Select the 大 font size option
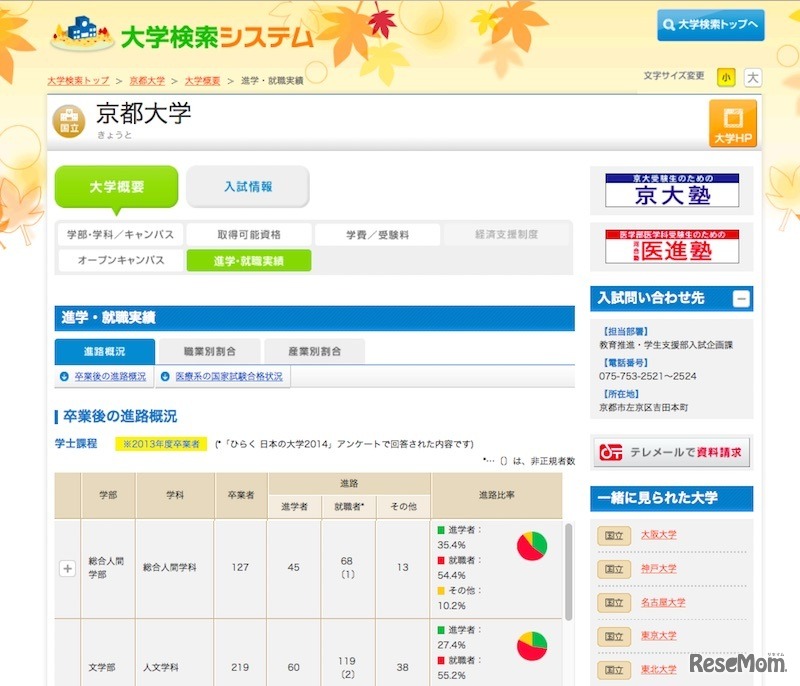 [x=751, y=76]
